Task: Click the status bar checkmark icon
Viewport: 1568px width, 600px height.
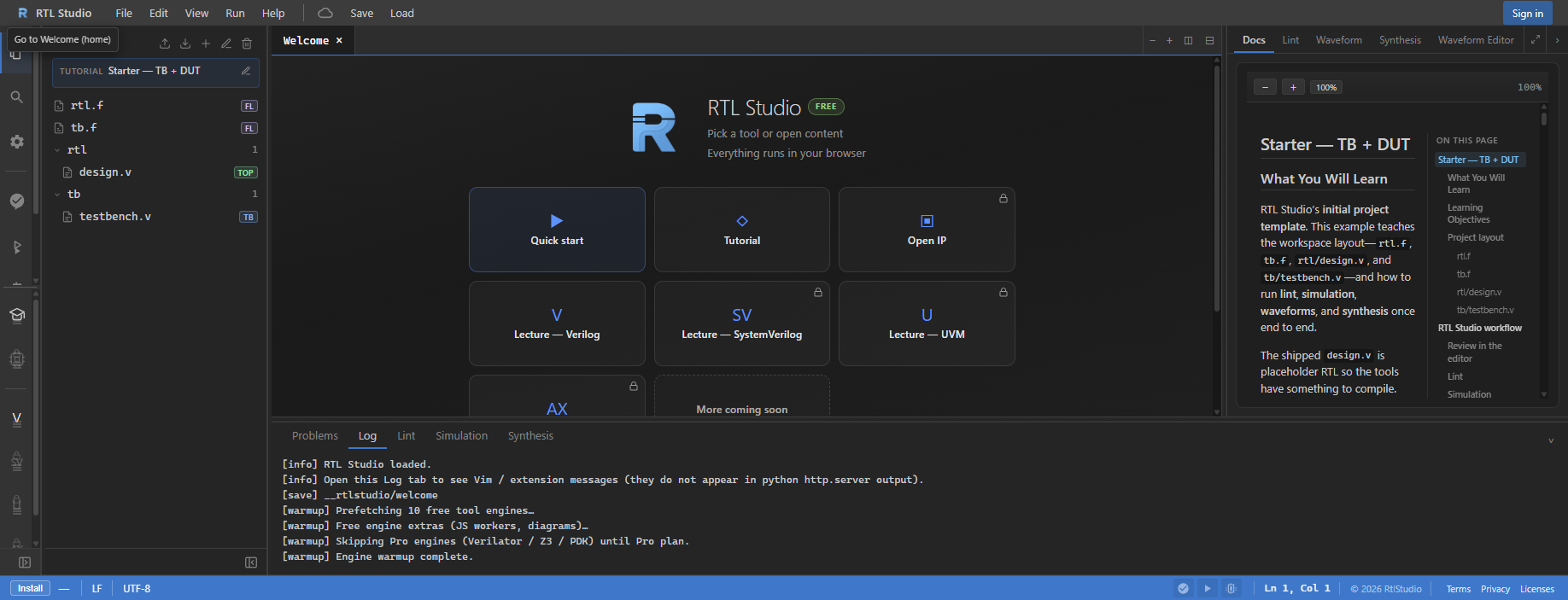Action: [x=1183, y=588]
